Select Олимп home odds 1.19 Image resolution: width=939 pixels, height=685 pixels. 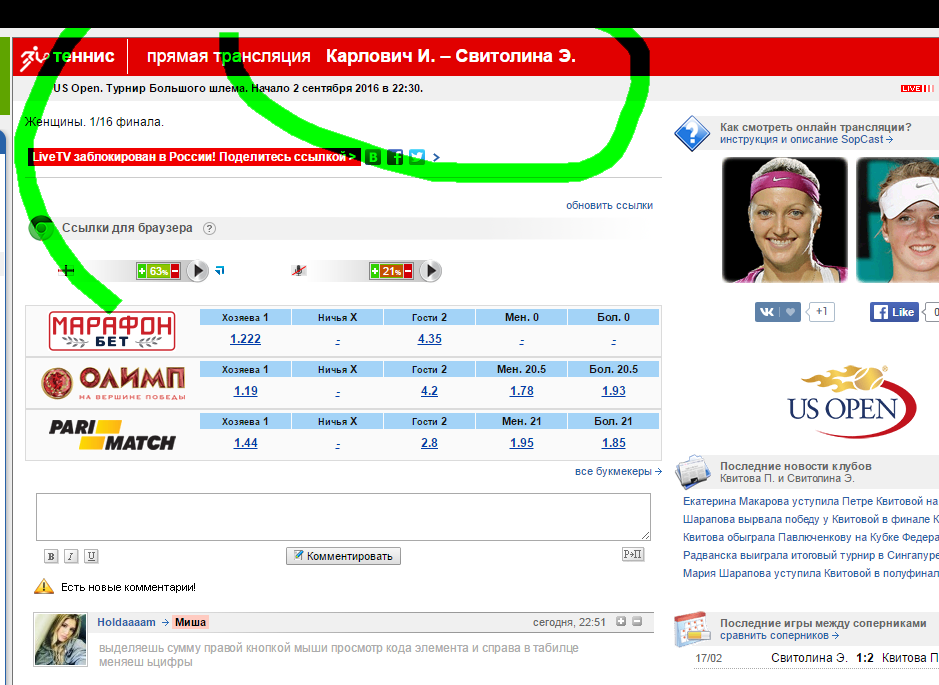(x=246, y=391)
